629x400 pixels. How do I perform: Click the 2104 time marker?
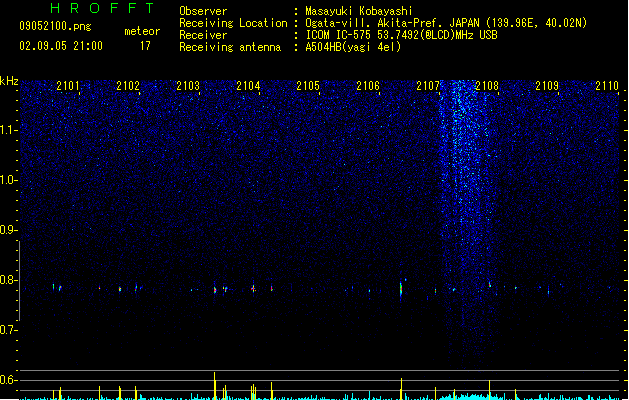248,86
